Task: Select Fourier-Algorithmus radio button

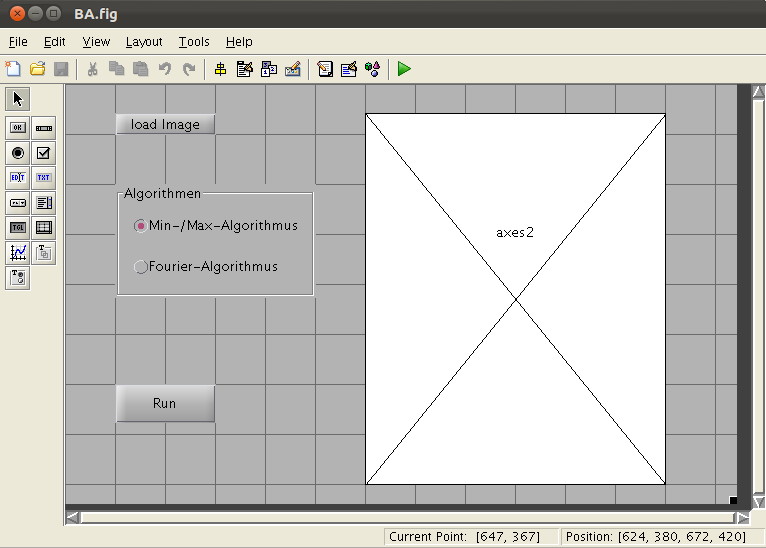Action: point(140,267)
